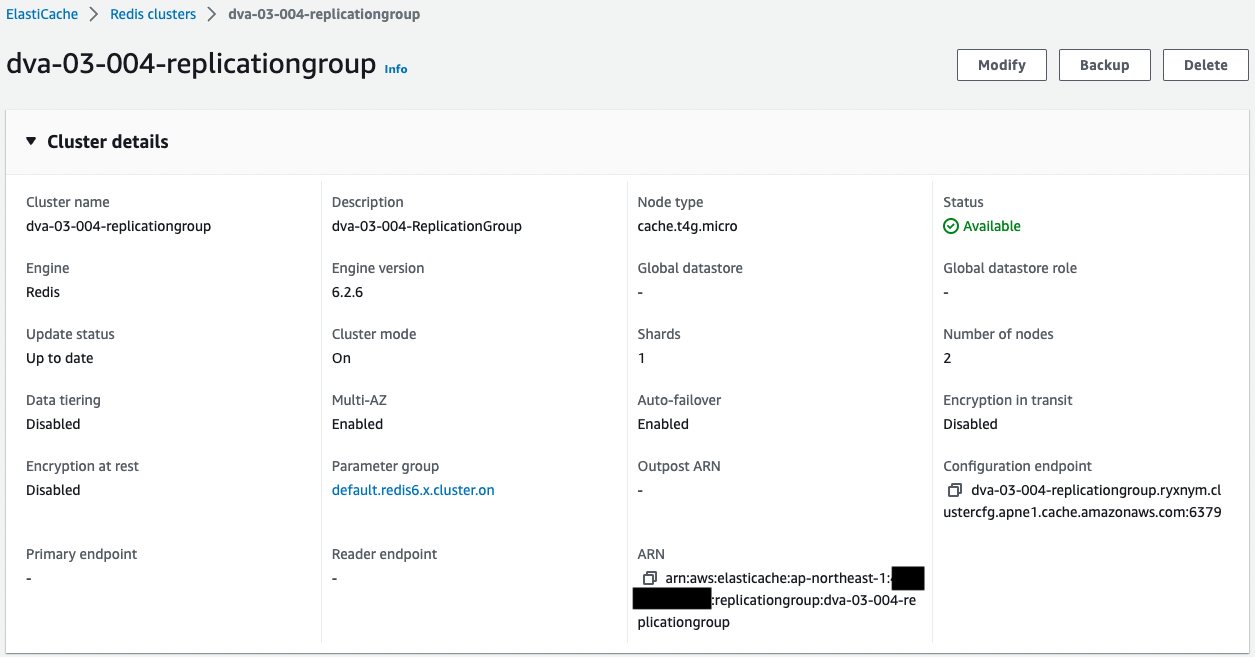The image size is (1255, 657).
Task: Click the configuration endpoint address text
Action: 1094,501
